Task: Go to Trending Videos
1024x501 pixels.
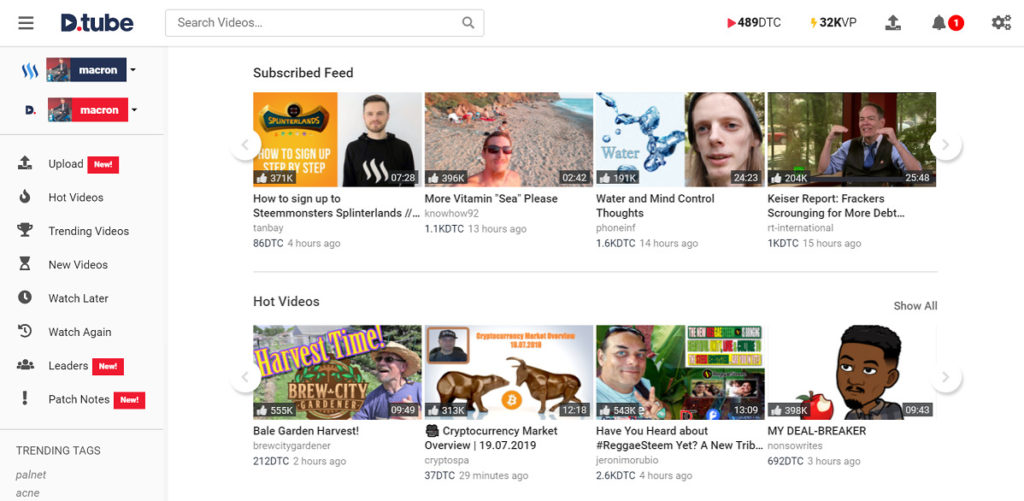Action: point(89,231)
